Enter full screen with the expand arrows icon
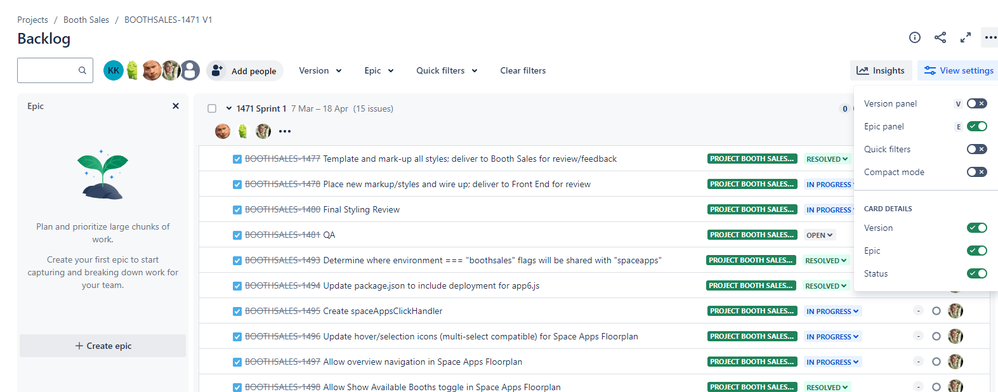Screen dimensions: 998x392 click(x=966, y=38)
